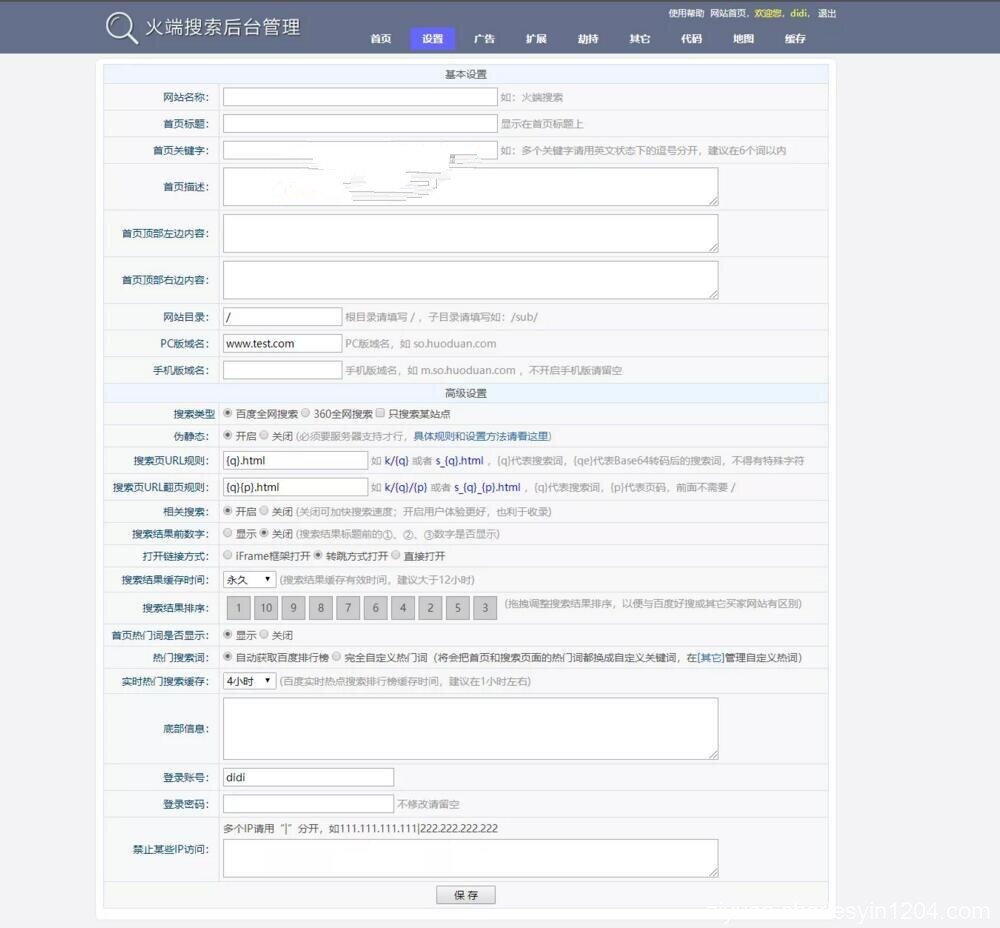This screenshot has height=928, width=1000.
Task: Open the 广告 management tab
Action: point(484,38)
